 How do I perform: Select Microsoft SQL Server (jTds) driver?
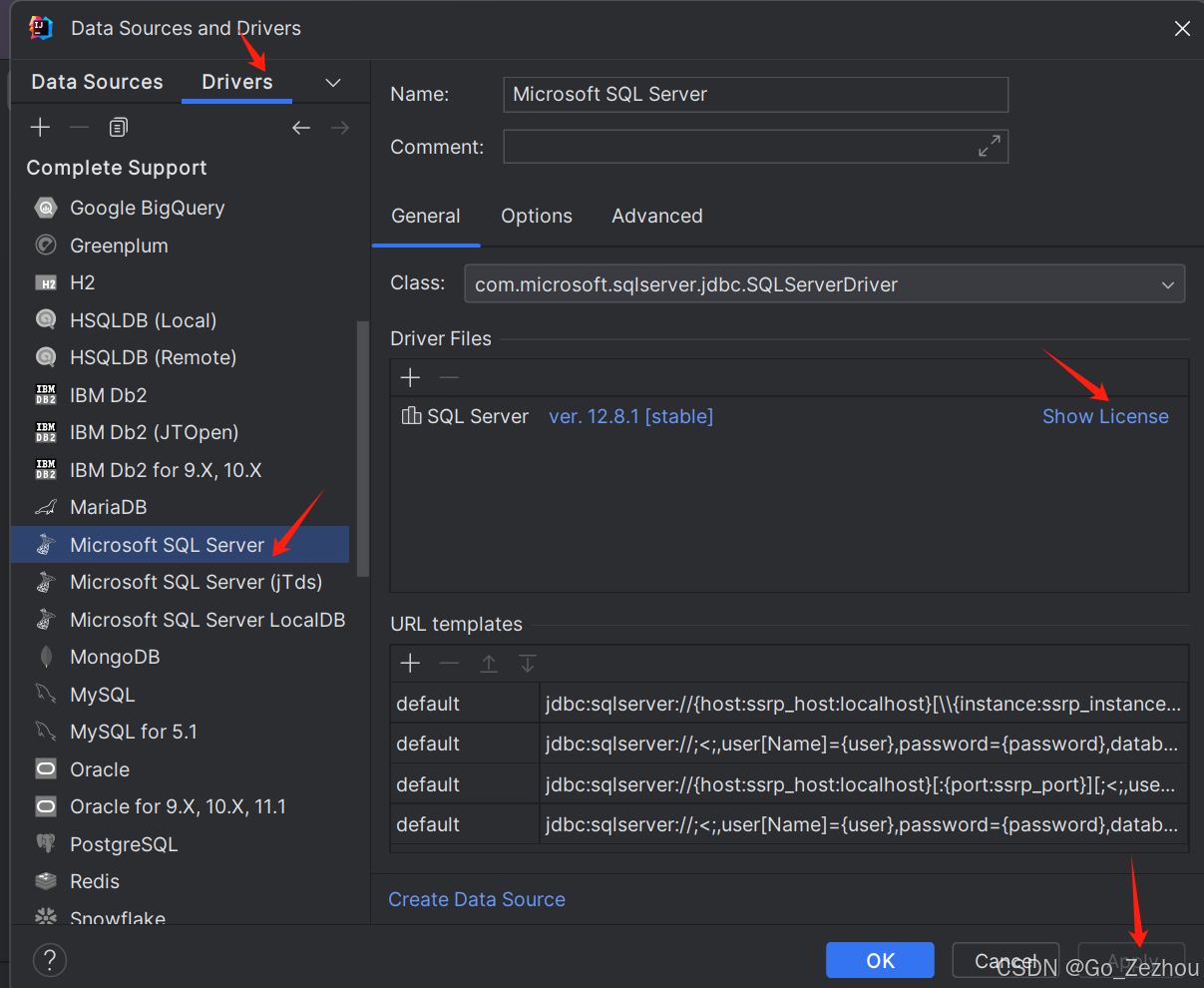point(180,582)
